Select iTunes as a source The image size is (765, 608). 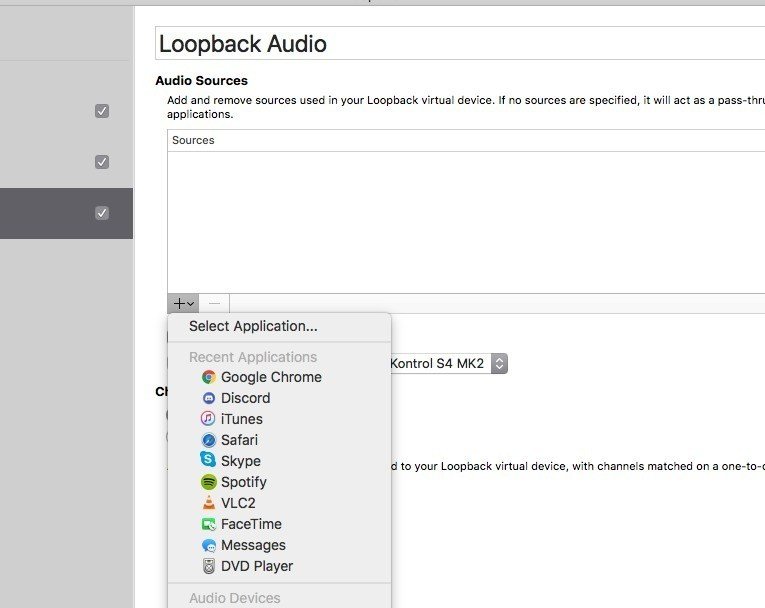279,419
